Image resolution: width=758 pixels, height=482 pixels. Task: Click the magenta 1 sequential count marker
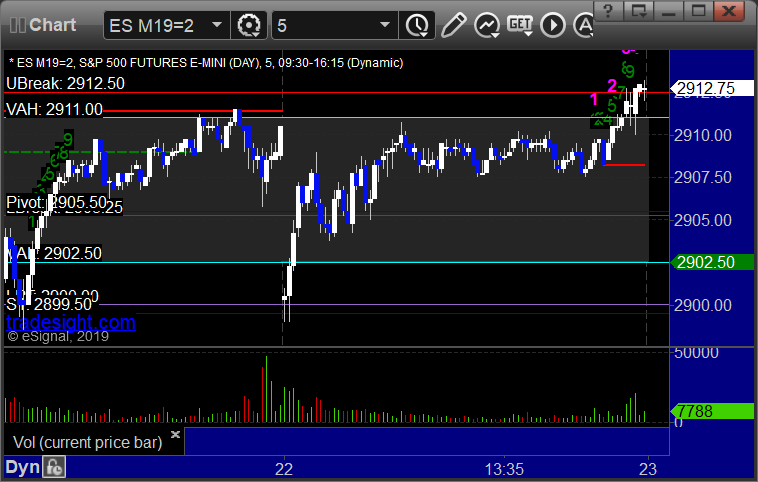click(x=594, y=100)
